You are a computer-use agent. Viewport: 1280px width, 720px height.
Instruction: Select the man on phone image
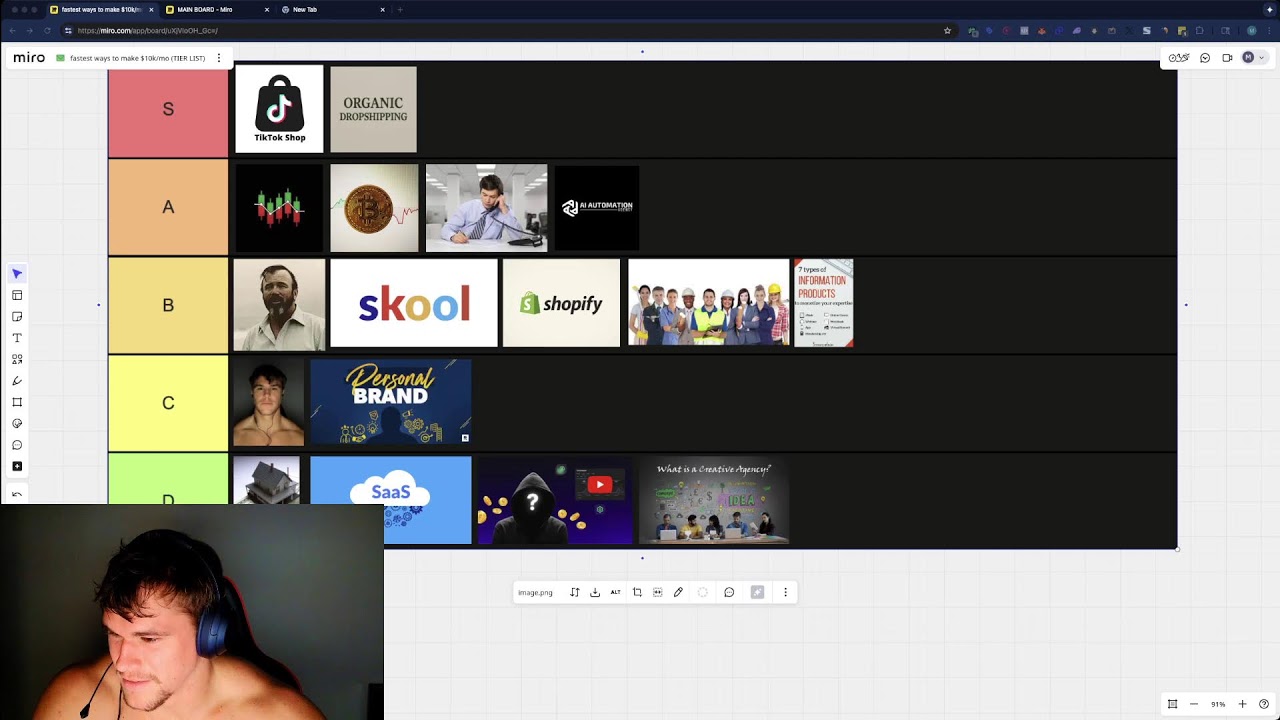point(486,207)
